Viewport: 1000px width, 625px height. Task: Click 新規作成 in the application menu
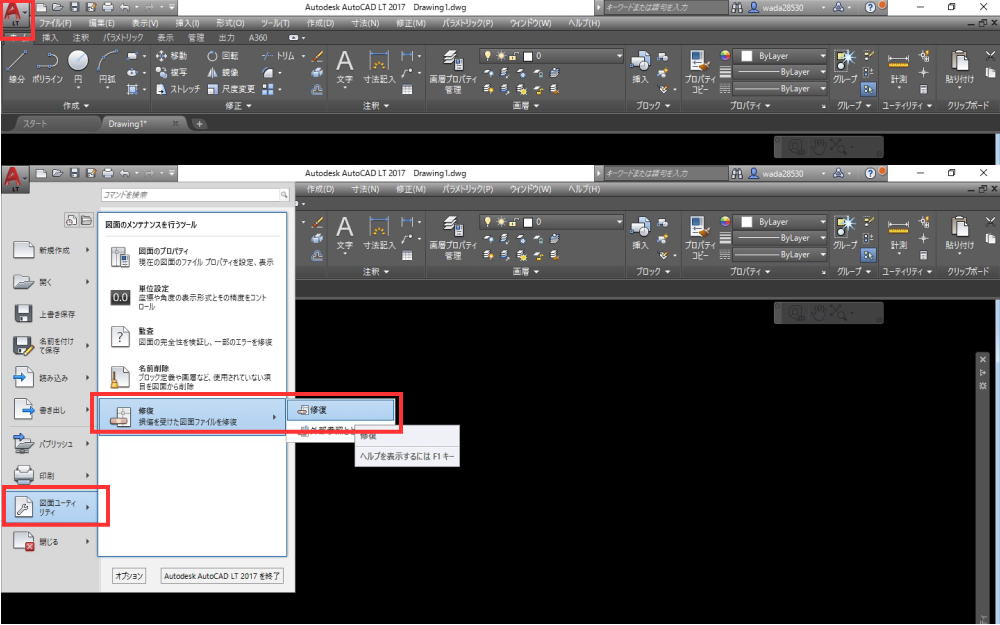point(51,250)
